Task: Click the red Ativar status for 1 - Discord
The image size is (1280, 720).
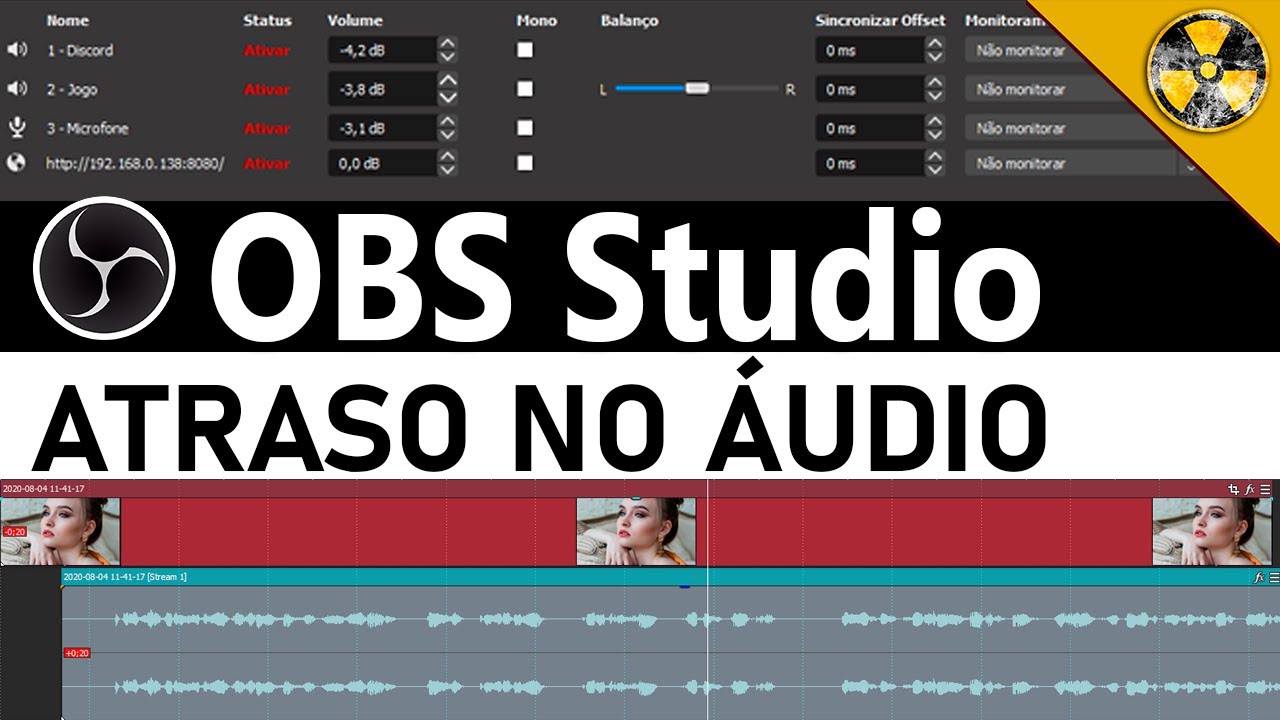Action: [x=267, y=50]
